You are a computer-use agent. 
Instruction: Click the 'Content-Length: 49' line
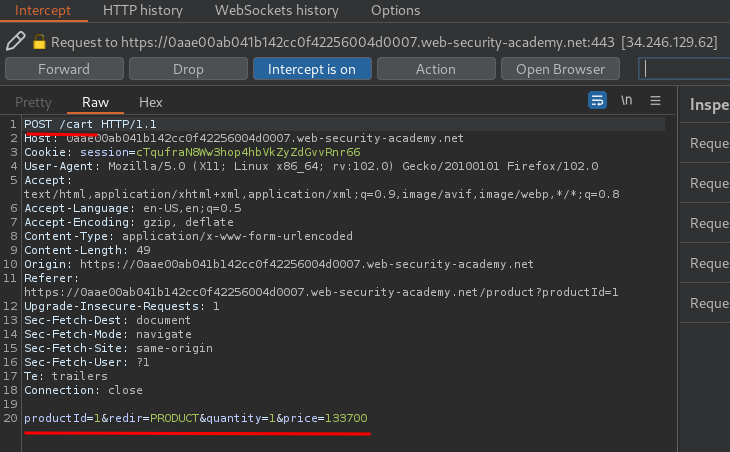(x=88, y=250)
